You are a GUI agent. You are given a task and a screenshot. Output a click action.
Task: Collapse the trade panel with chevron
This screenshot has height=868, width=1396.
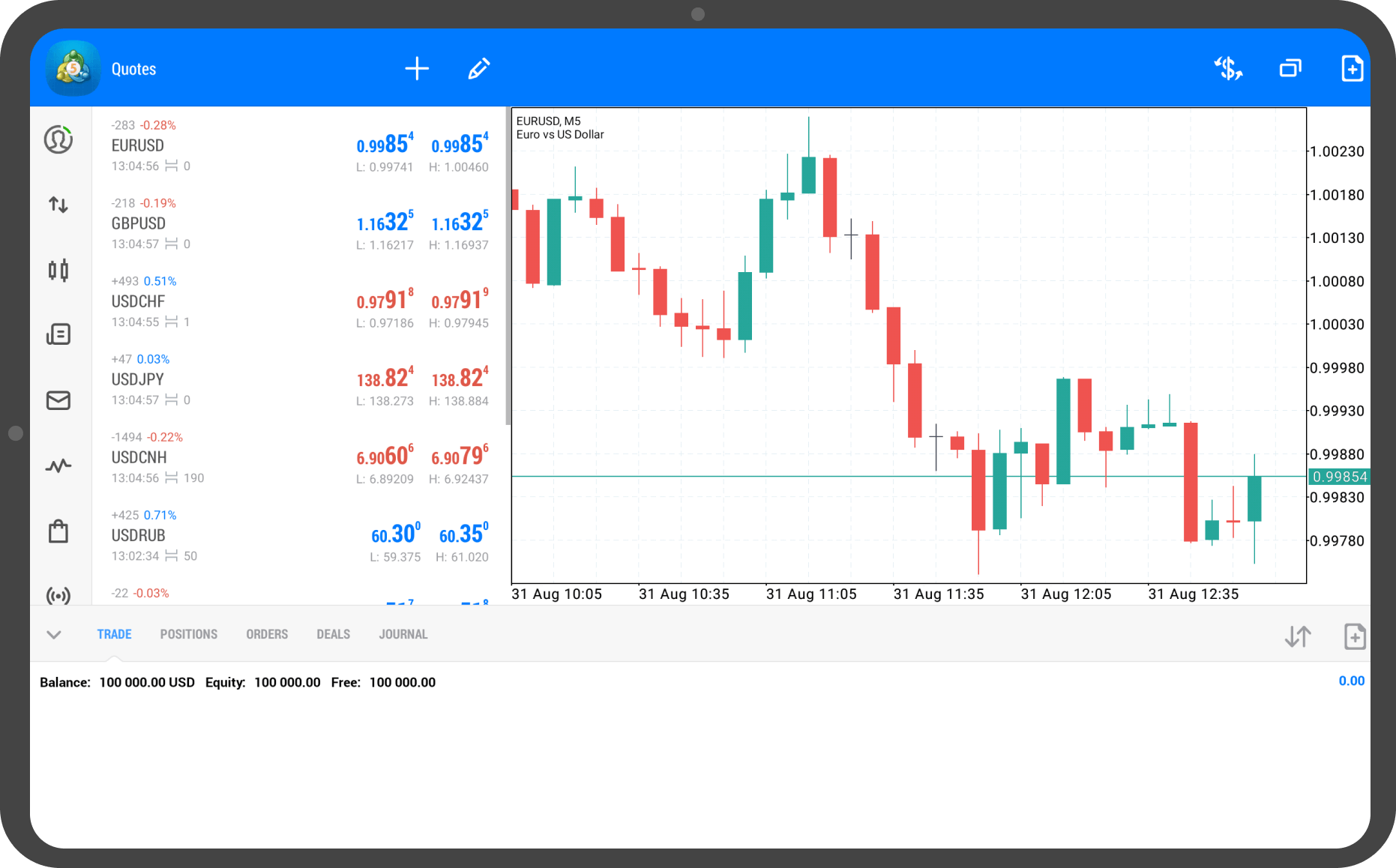[x=54, y=635]
